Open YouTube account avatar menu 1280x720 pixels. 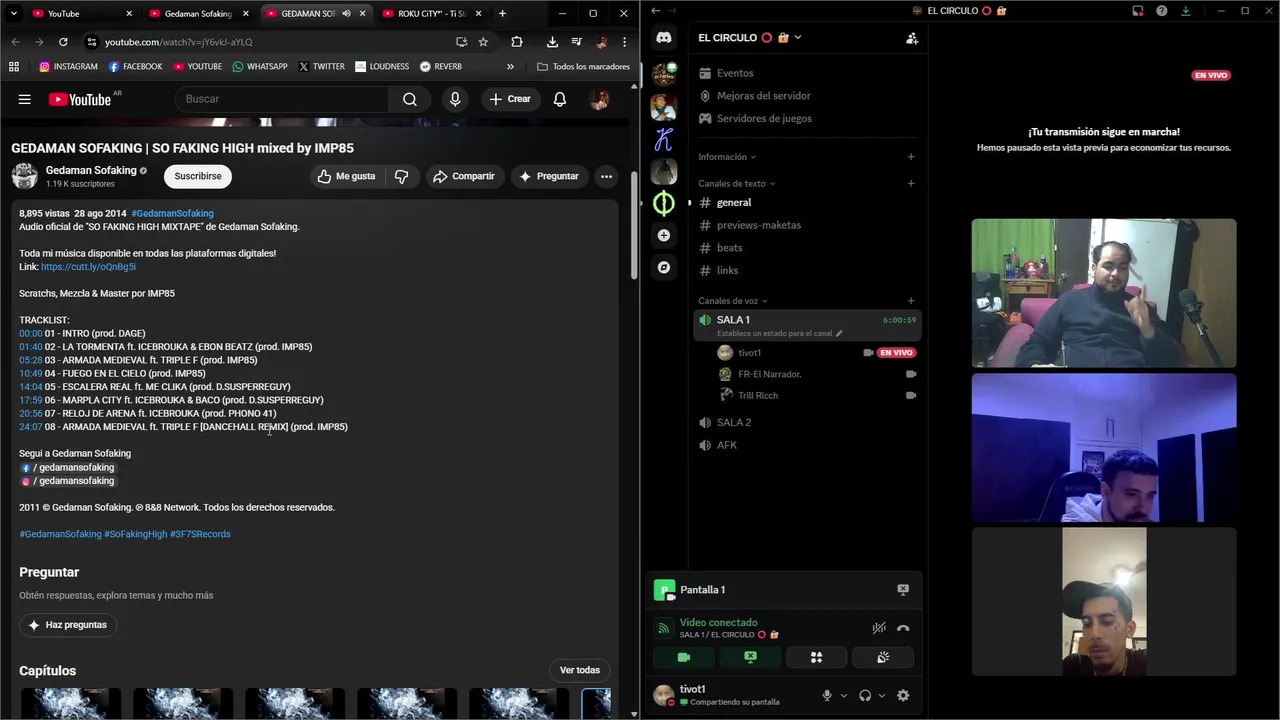tap(599, 99)
